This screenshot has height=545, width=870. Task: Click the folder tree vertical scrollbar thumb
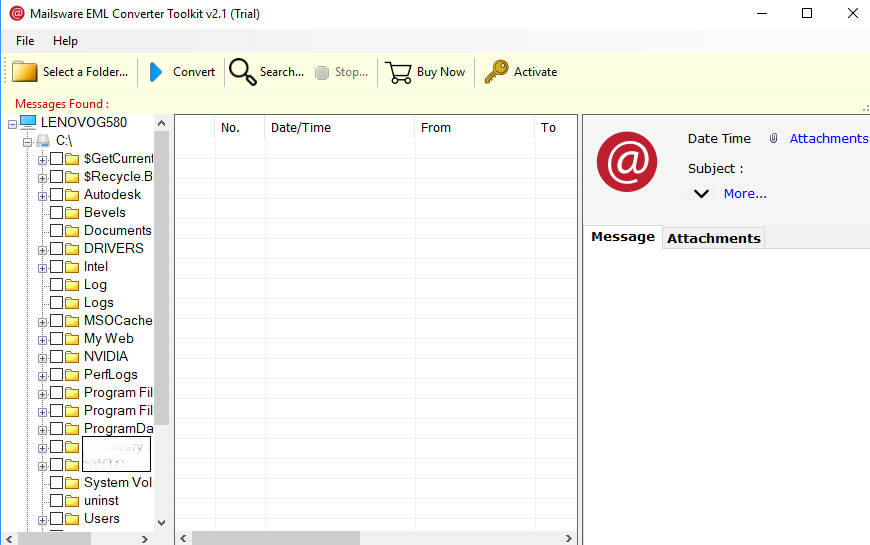[x=161, y=278]
